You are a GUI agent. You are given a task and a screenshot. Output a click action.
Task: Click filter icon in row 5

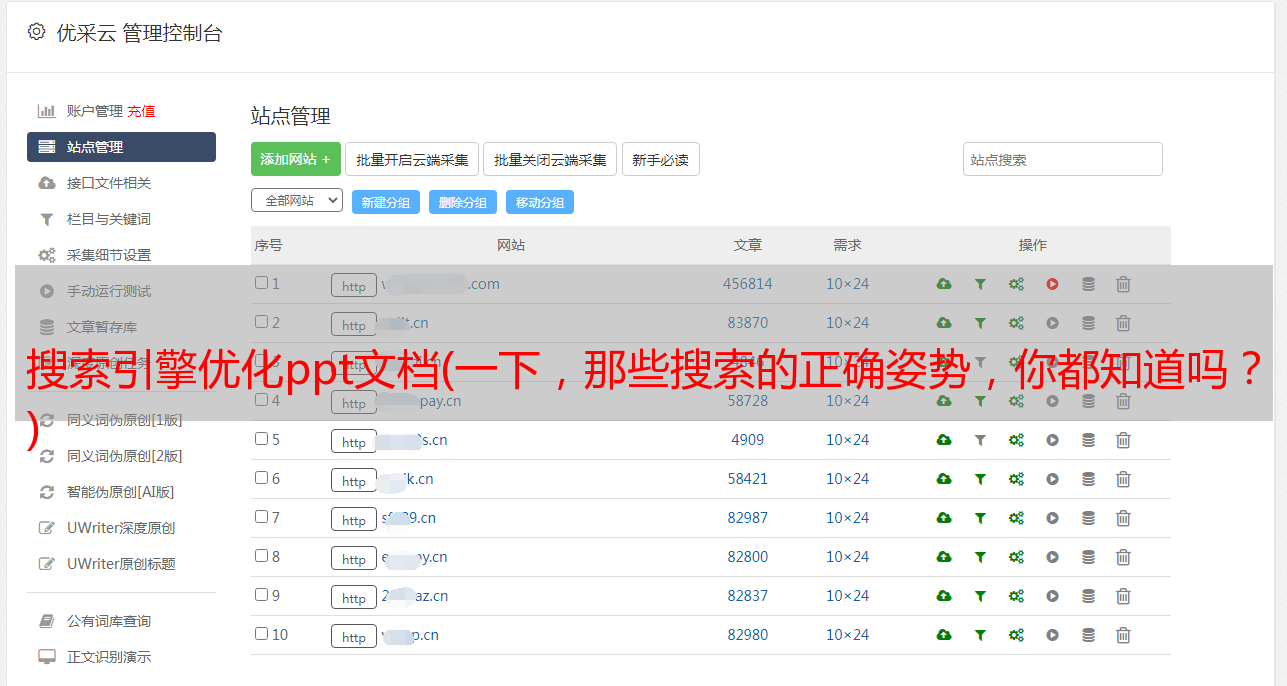[980, 440]
